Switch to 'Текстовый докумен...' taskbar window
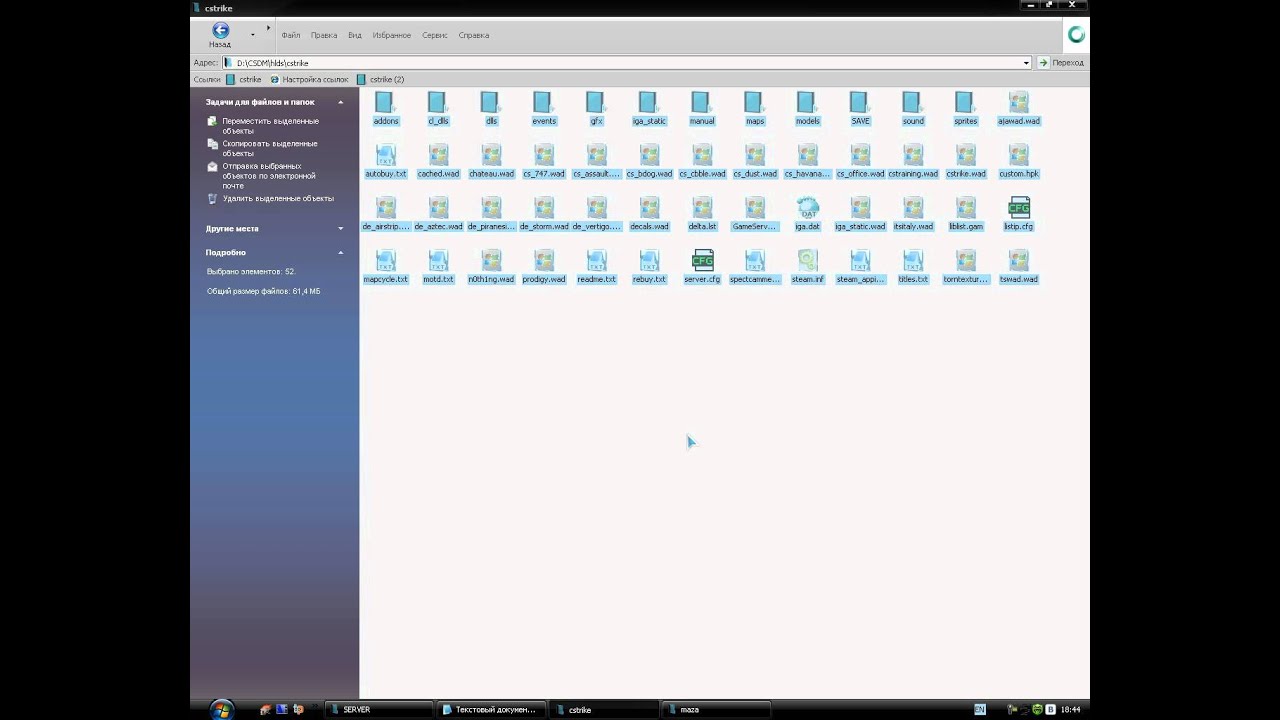Image resolution: width=1280 pixels, height=720 pixels. click(492, 709)
